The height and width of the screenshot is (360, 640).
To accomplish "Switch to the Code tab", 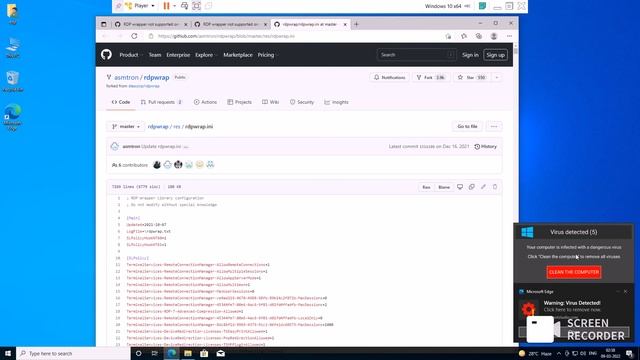I will tap(121, 102).
